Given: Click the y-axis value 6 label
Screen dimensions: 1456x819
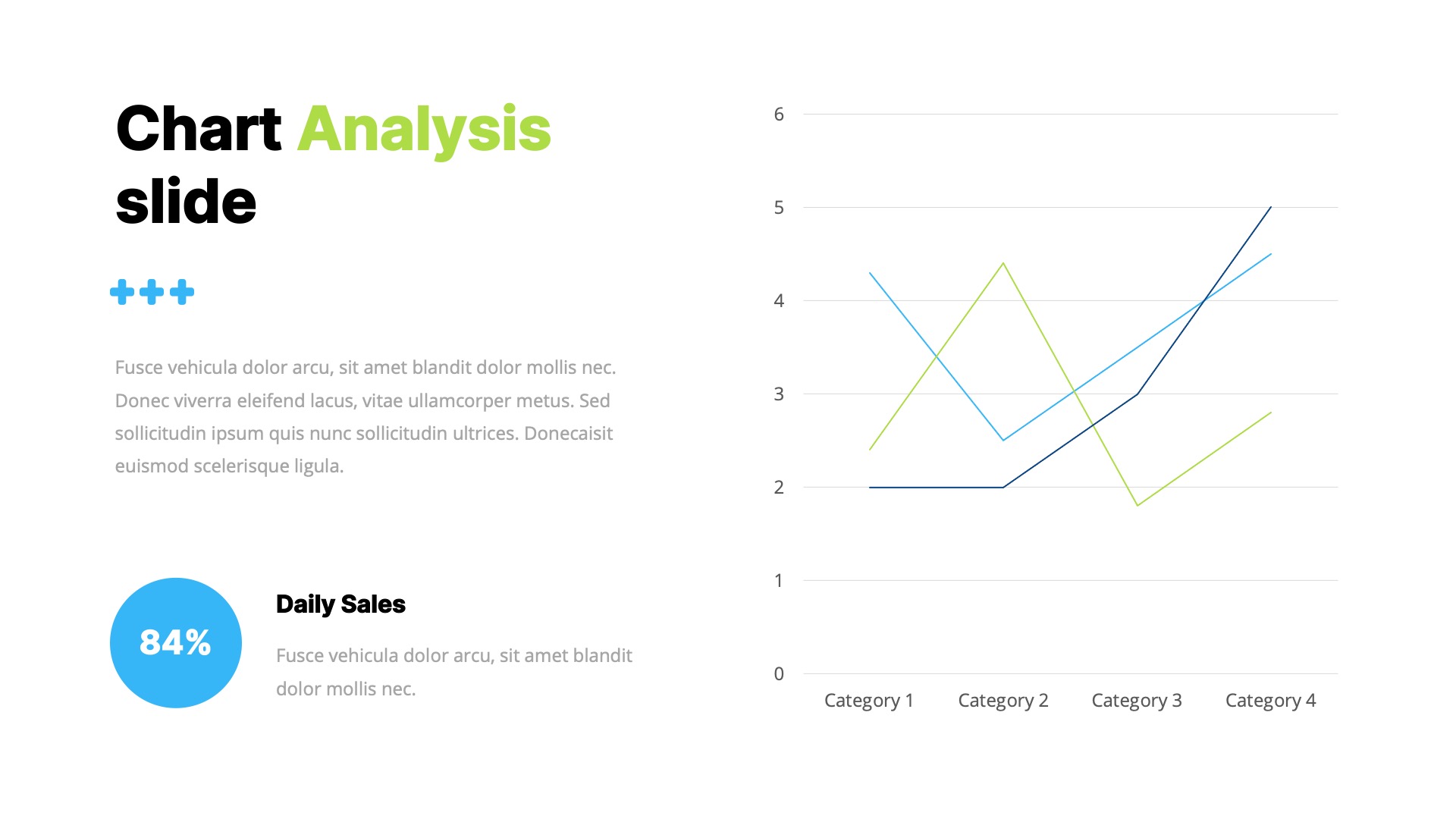Looking at the screenshot, I should (779, 115).
